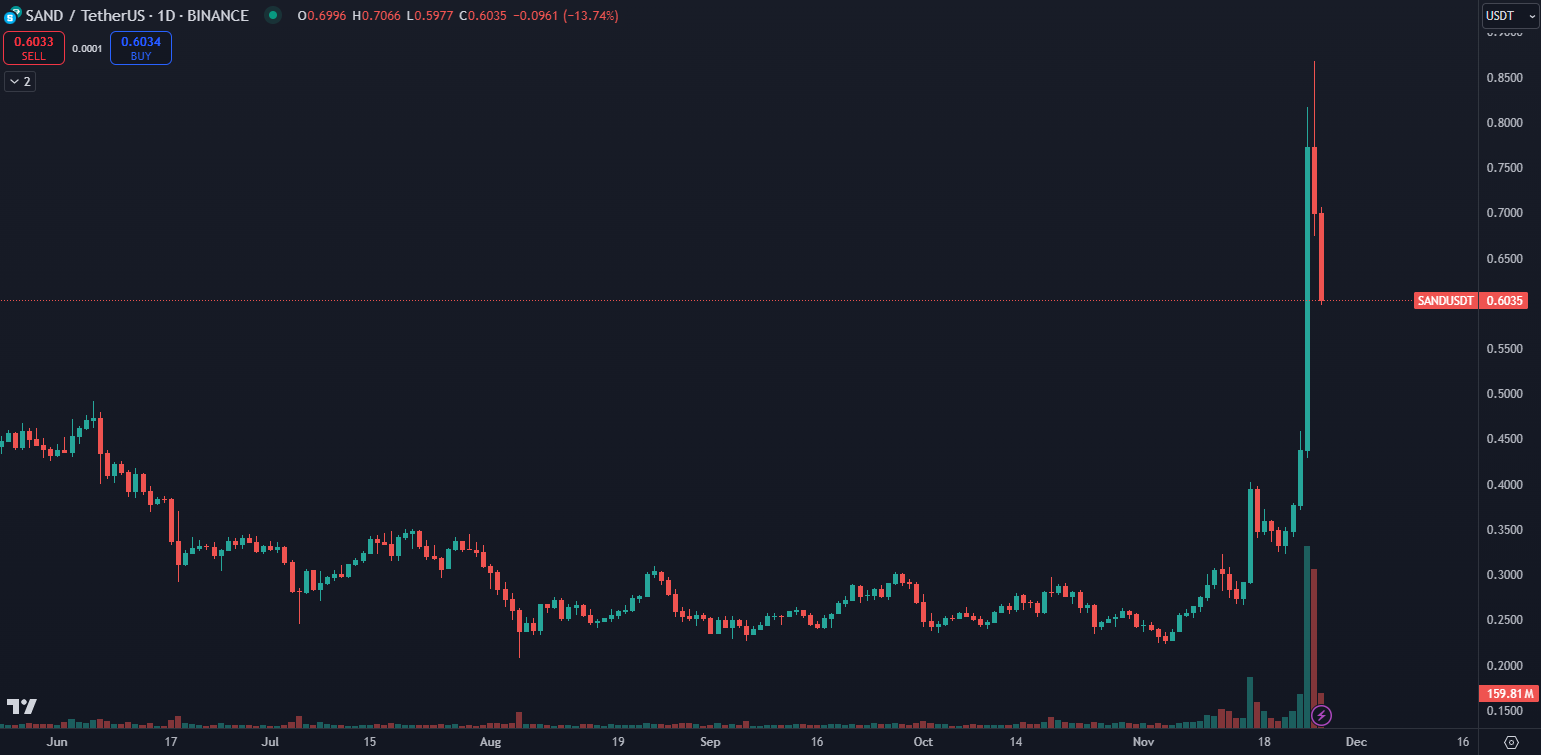1541x755 pixels.
Task: Click the Aug label on time axis
Action: pos(490,742)
